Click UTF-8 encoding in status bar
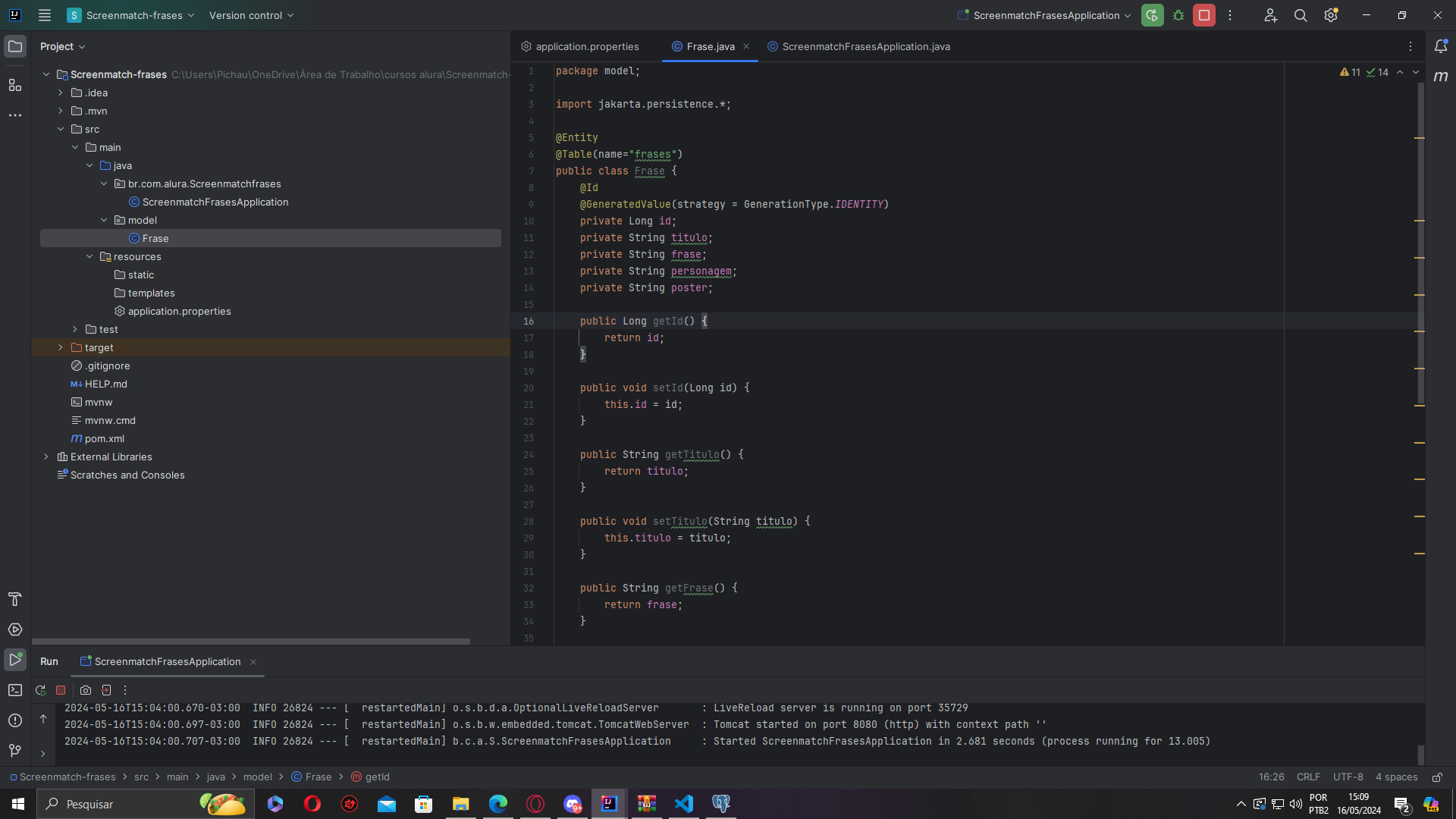This screenshot has height=819, width=1456. coord(1348,777)
